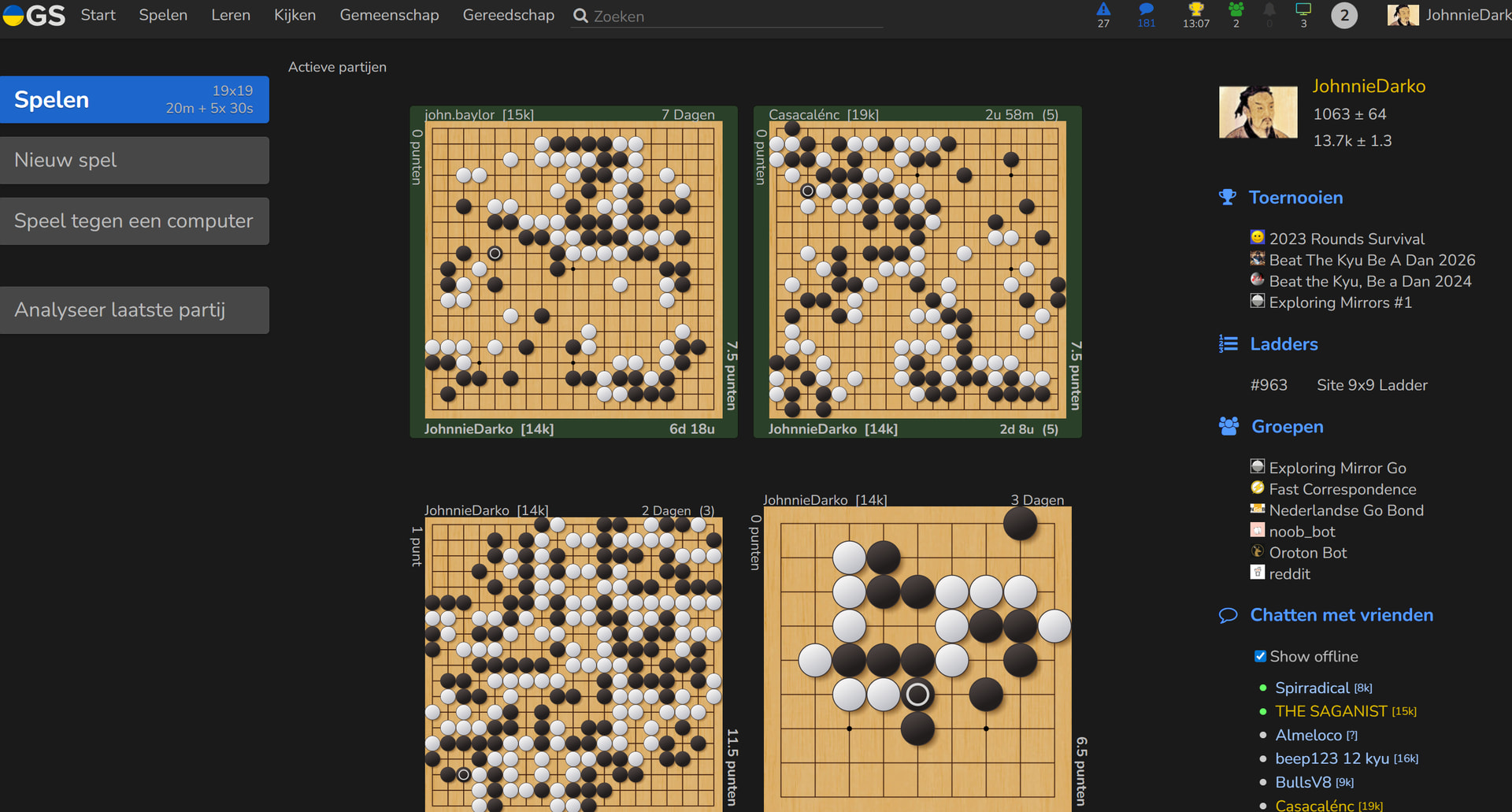
Task: Click the gold tournament trophy icon
Action: pyautogui.click(x=1195, y=10)
